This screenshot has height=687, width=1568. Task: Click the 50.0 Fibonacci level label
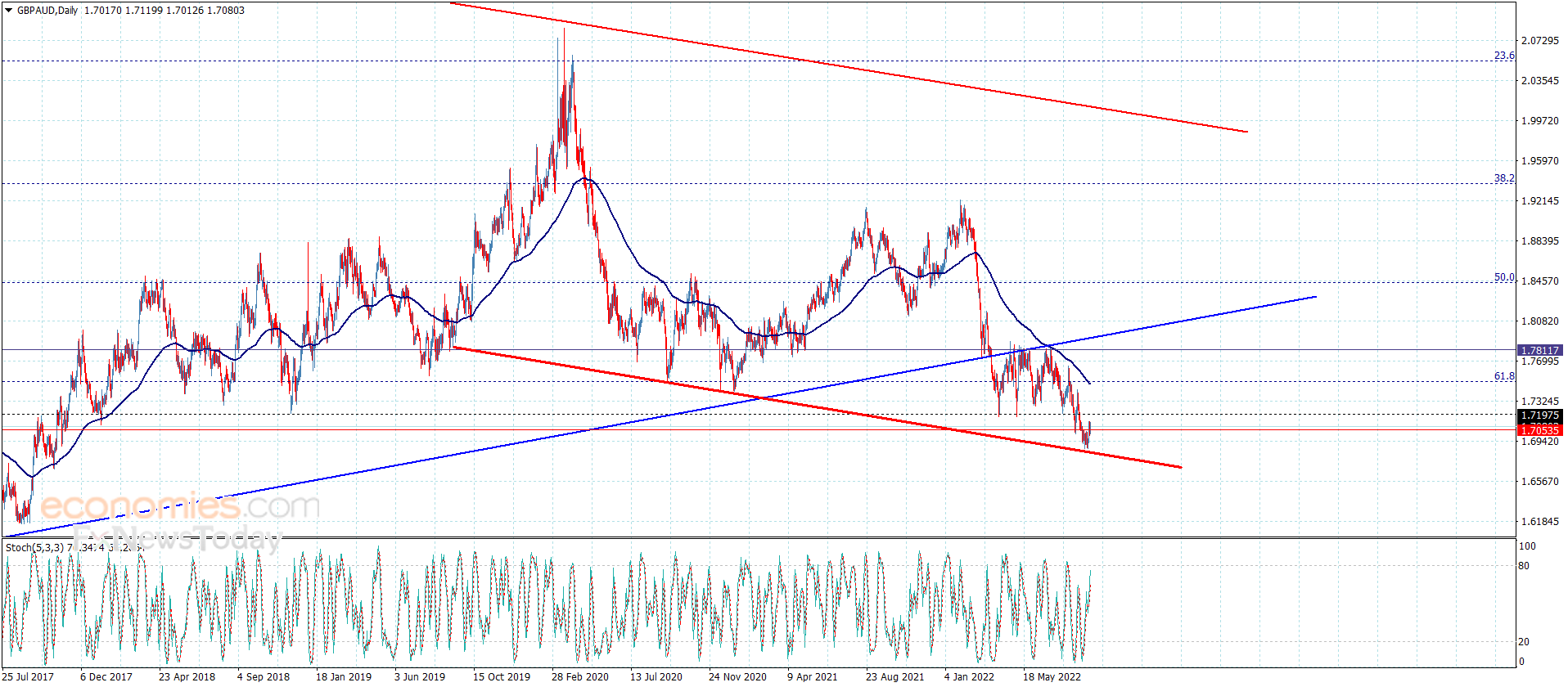pyautogui.click(x=1504, y=277)
